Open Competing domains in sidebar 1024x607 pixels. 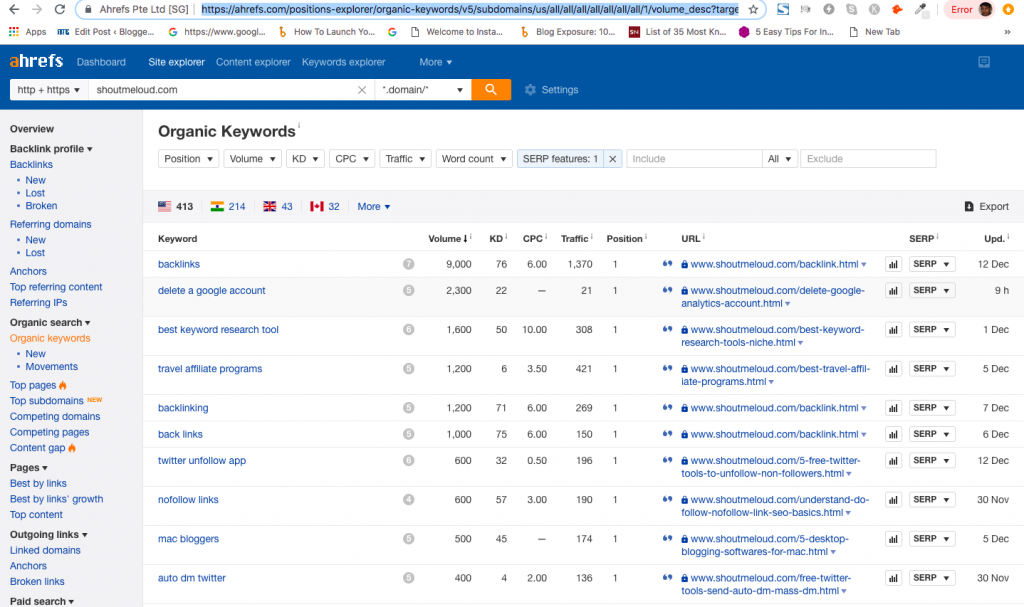tap(55, 416)
